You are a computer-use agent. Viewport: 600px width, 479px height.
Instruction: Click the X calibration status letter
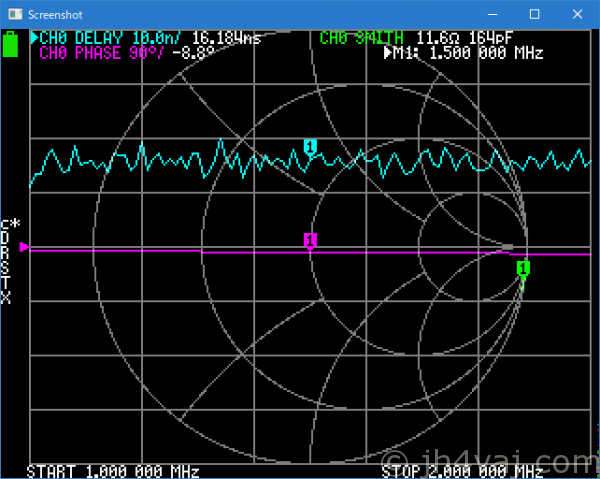(x=6, y=298)
